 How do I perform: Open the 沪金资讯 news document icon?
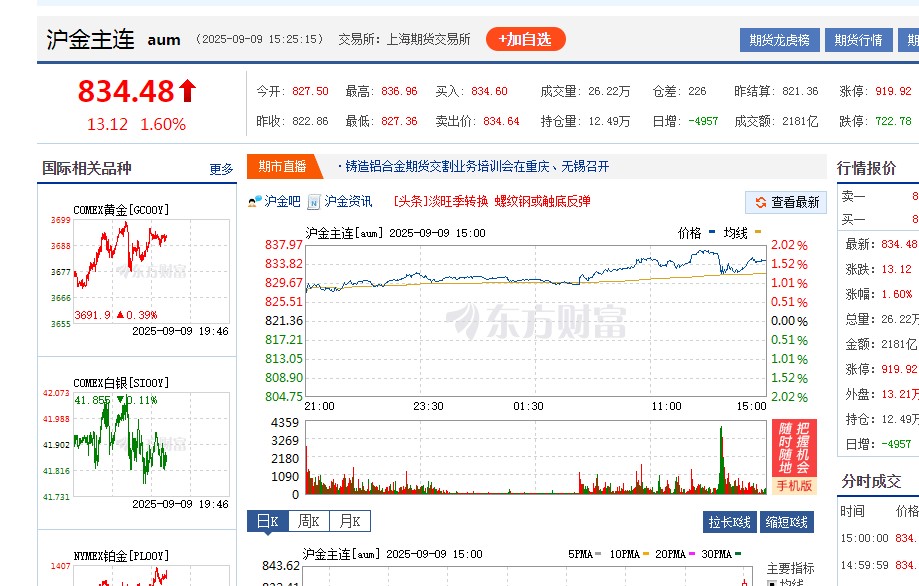314,202
